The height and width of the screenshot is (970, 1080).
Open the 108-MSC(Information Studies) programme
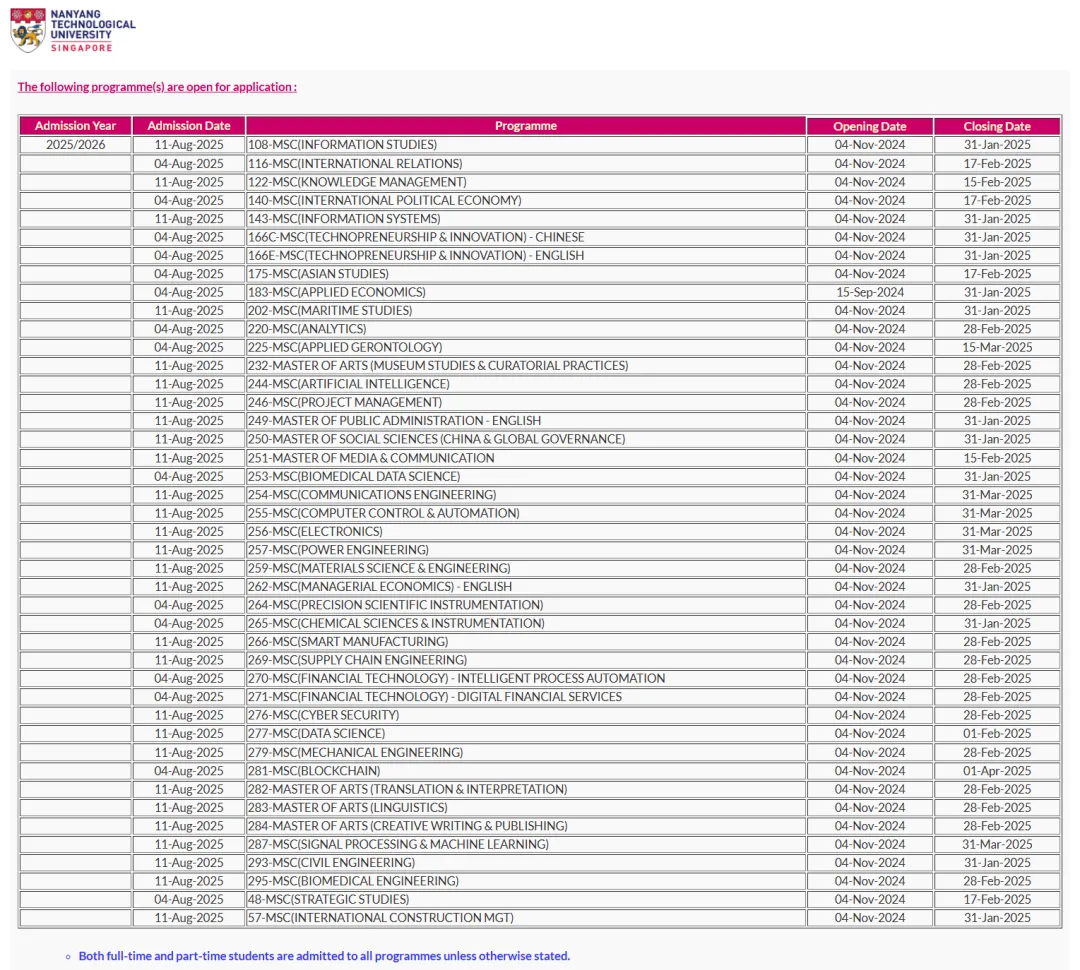342,145
